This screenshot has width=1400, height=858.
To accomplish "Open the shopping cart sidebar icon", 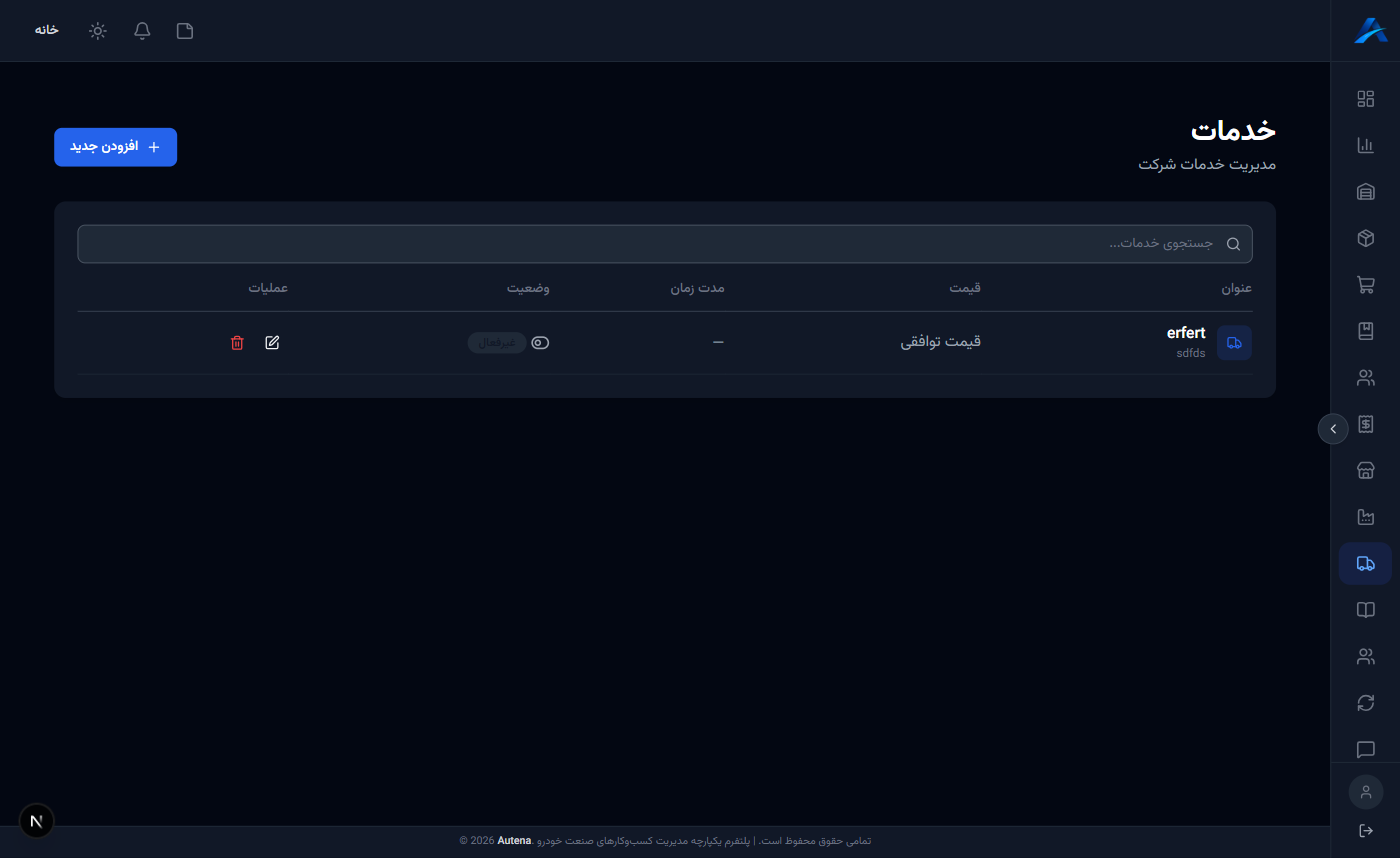I will point(1365,284).
